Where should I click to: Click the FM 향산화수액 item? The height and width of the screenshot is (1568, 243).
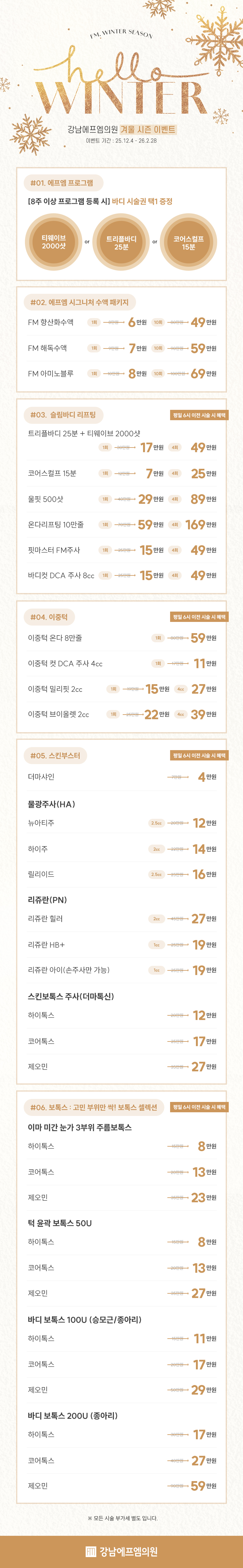coord(50,322)
